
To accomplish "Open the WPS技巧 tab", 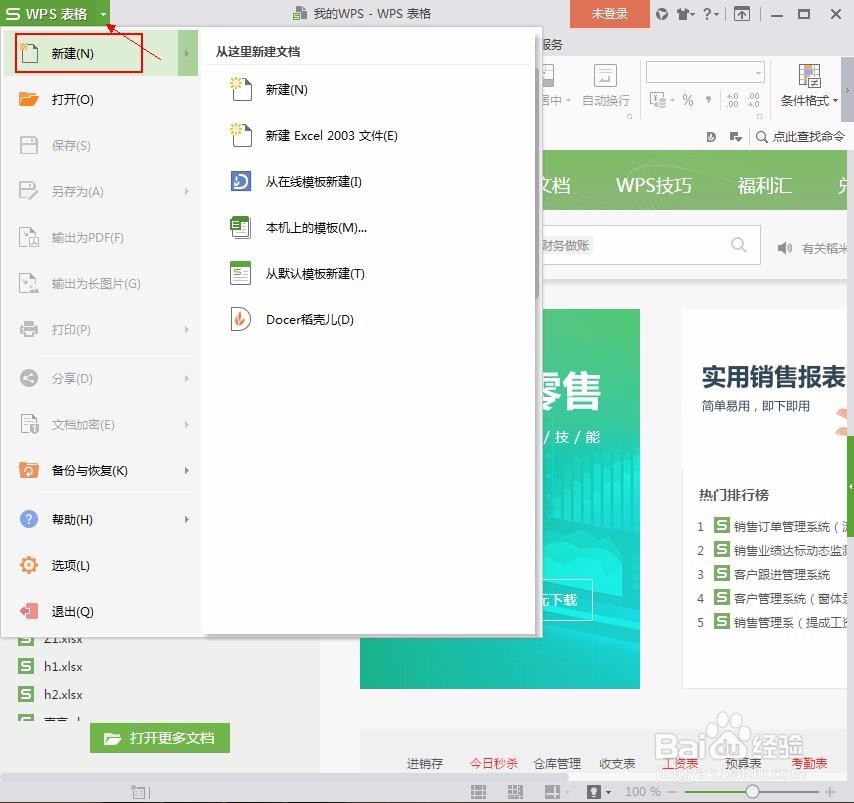I will point(654,185).
